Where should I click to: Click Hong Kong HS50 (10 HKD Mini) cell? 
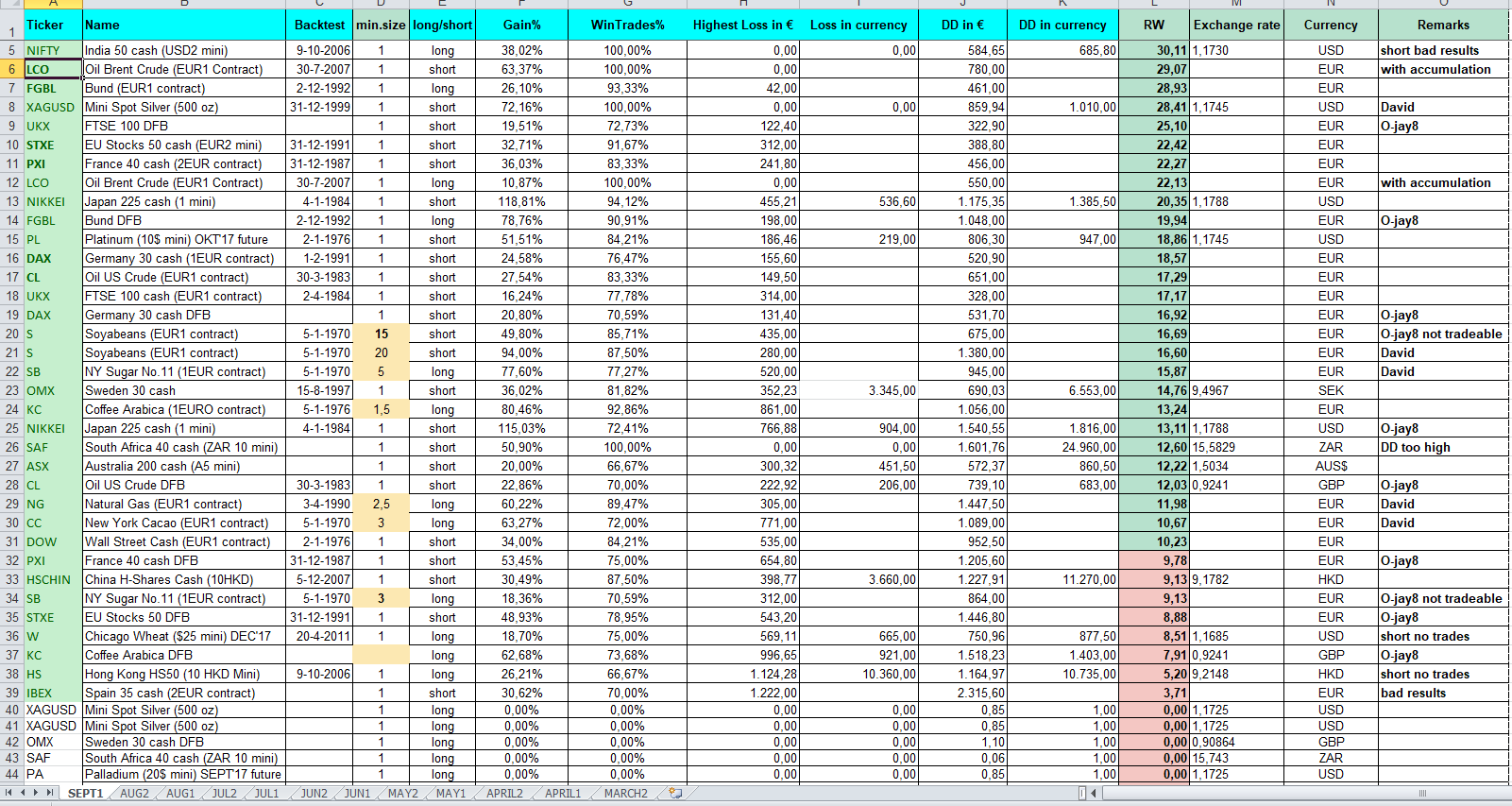pyautogui.click(x=184, y=674)
